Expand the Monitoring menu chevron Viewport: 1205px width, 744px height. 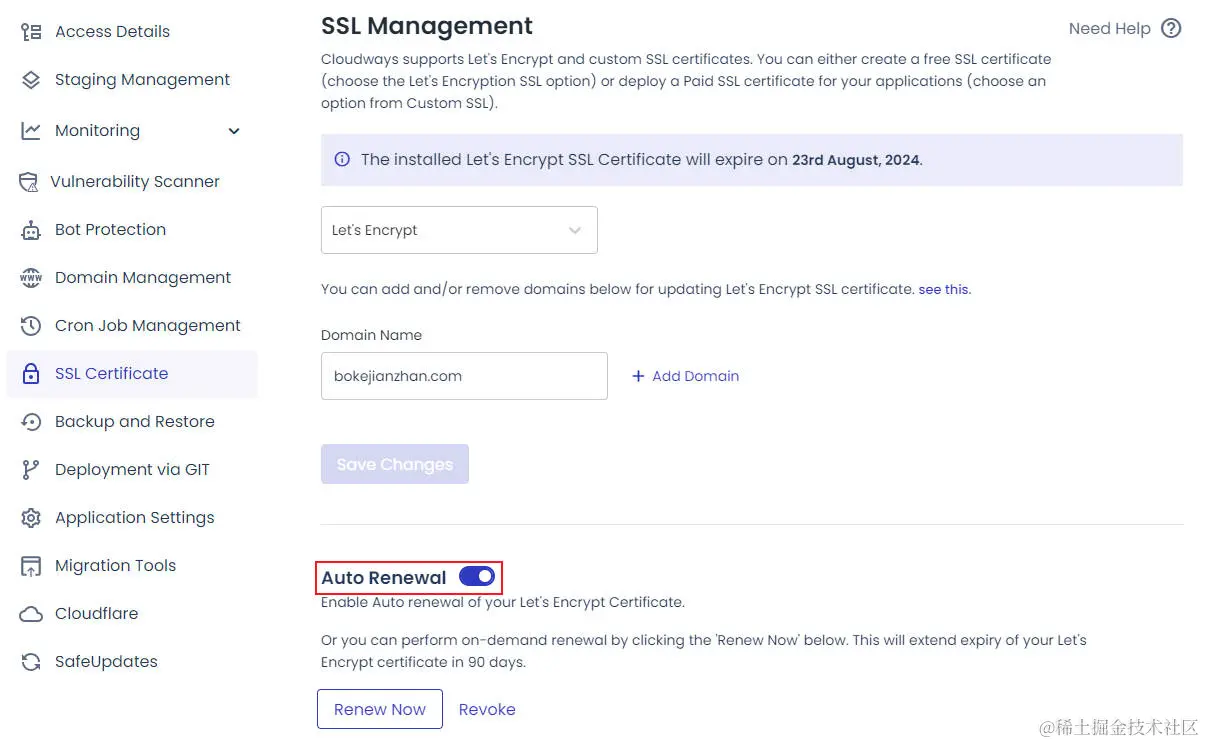(x=234, y=131)
